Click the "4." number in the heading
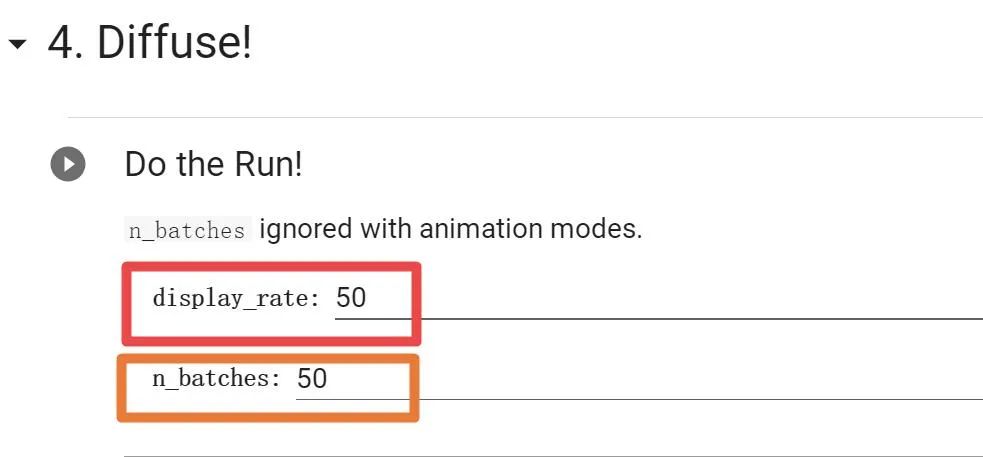The width and height of the screenshot is (983, 457). pyautogui.click(x=67, y=43)
